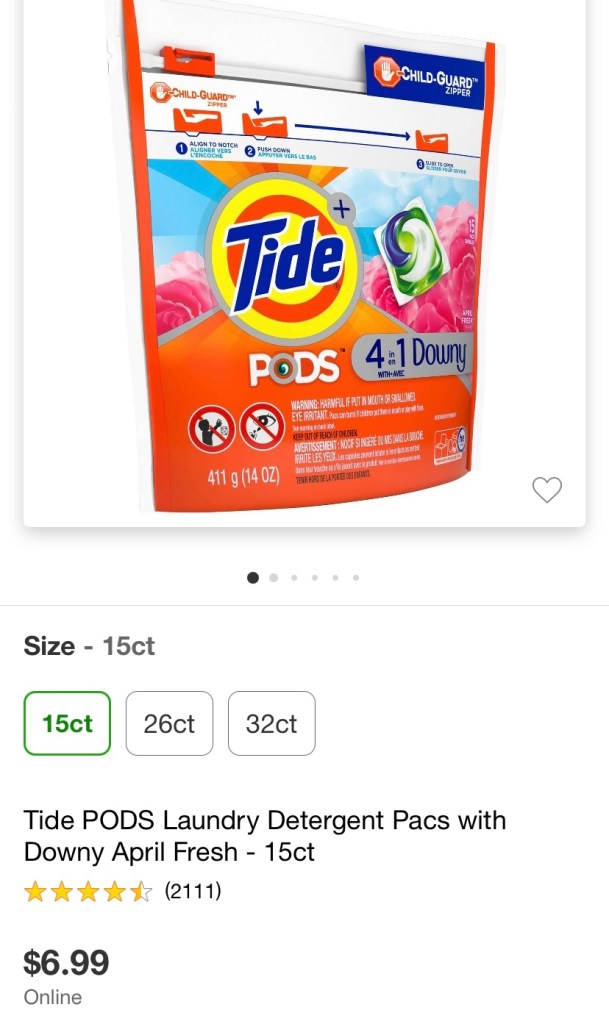609x1024 pixels.
Task: Tap the heart favorite icon
Action: click(x=547, y=490)
